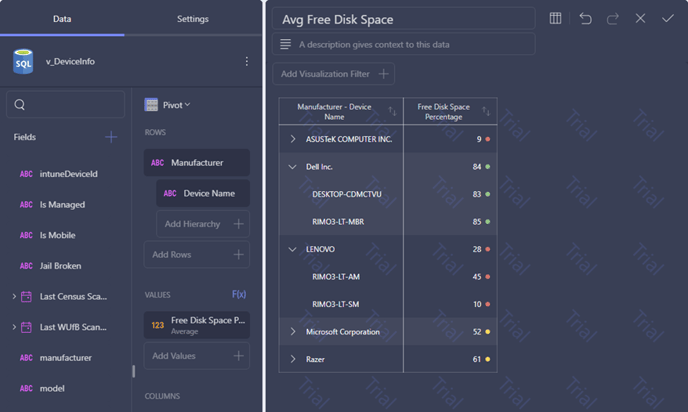Sort by the Free Disk Space Percentage column
The image size is (688, 412).
[x=486, y=111]
